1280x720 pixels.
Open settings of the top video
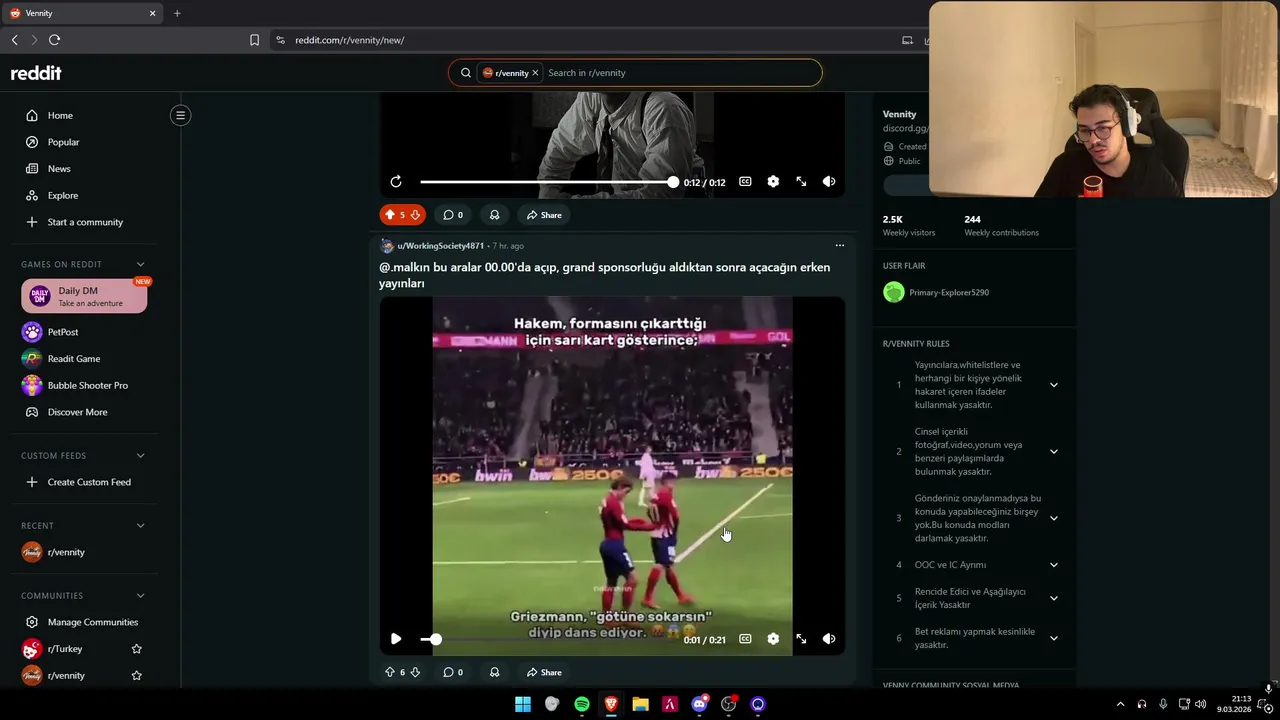point(773,182)
